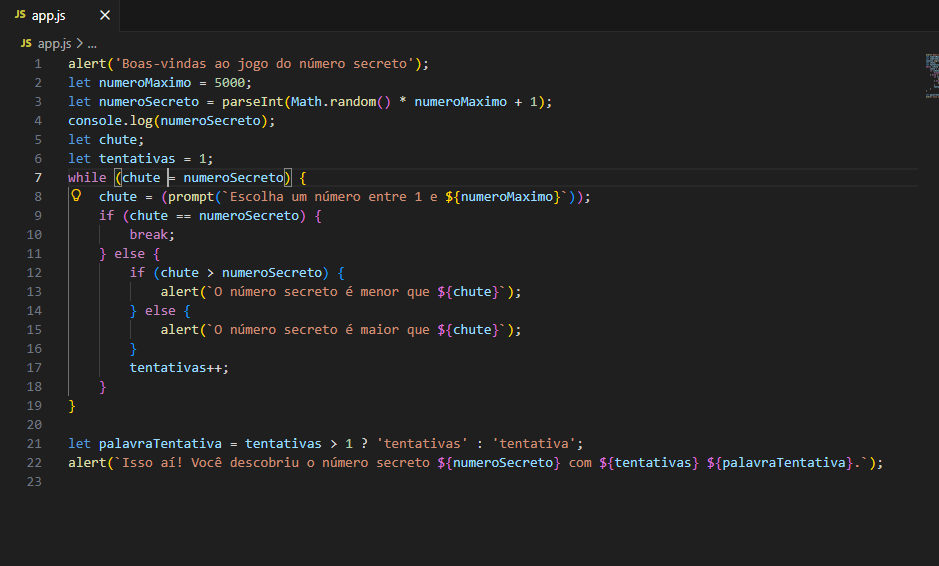Click the 'Boas-vindas ao jogo' string on line 1
Screen dimensions: 939x566
[x=264, y=63]
